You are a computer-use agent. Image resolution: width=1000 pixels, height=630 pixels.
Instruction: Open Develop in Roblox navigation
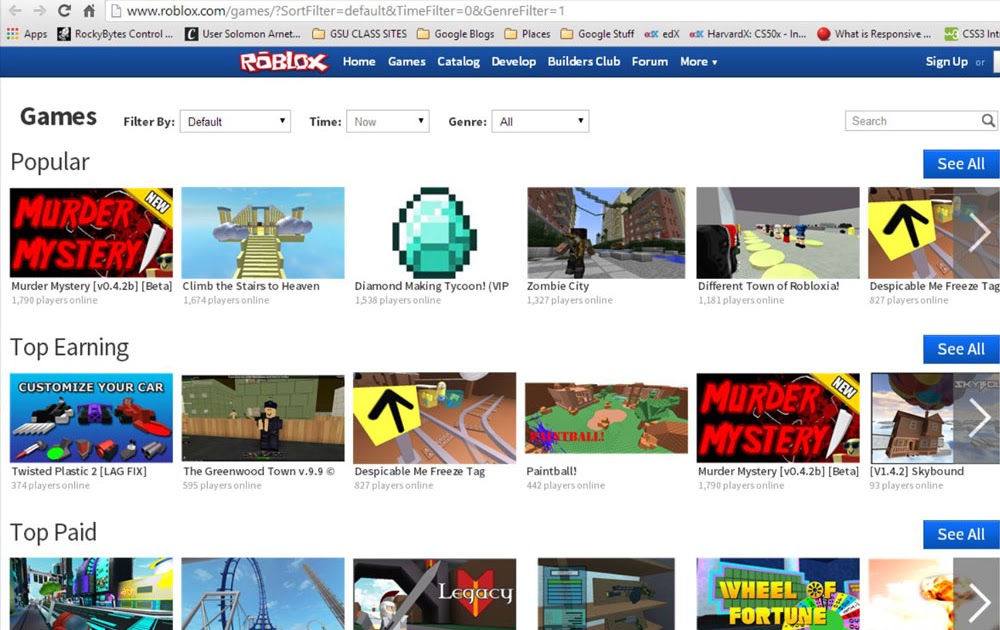point(513,62)
